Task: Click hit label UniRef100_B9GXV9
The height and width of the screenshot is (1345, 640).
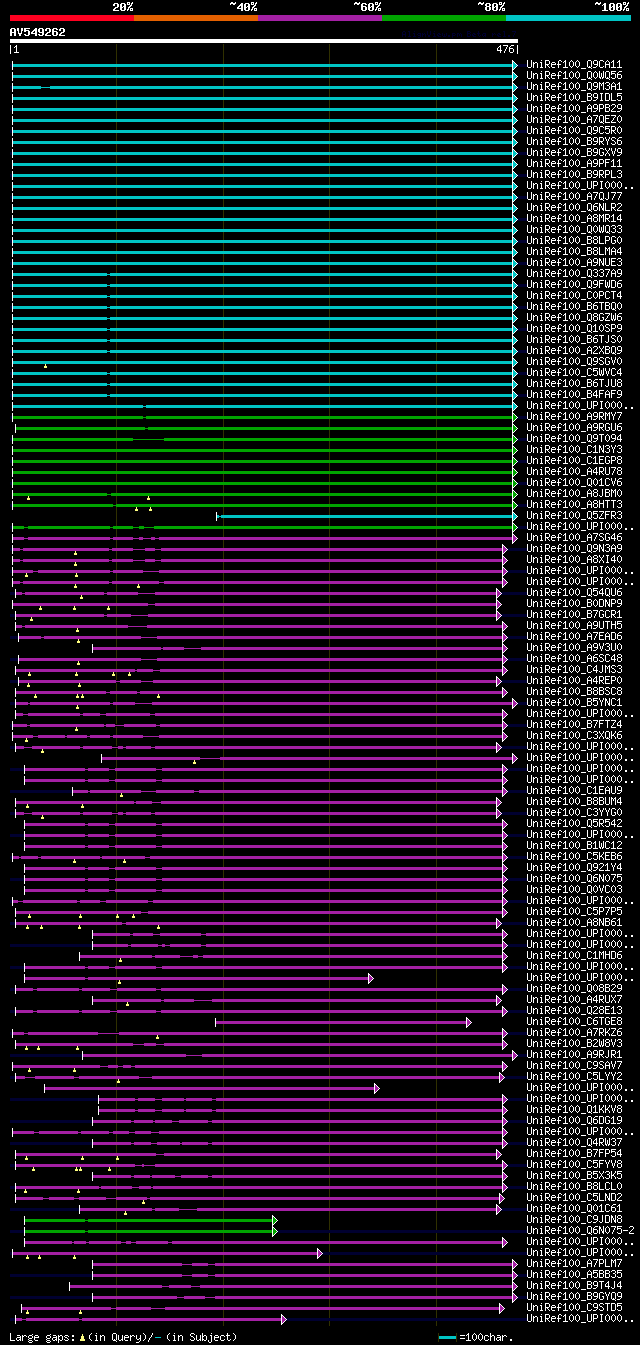Action: pyautogui.click(x=574, y=153)
